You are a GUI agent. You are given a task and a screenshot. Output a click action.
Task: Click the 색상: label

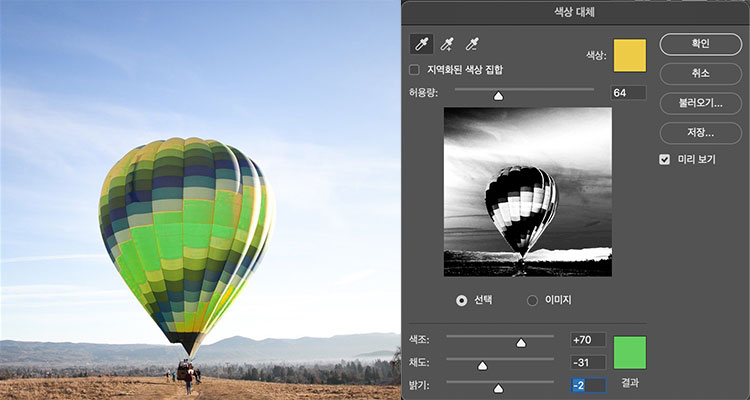(596, 56)
